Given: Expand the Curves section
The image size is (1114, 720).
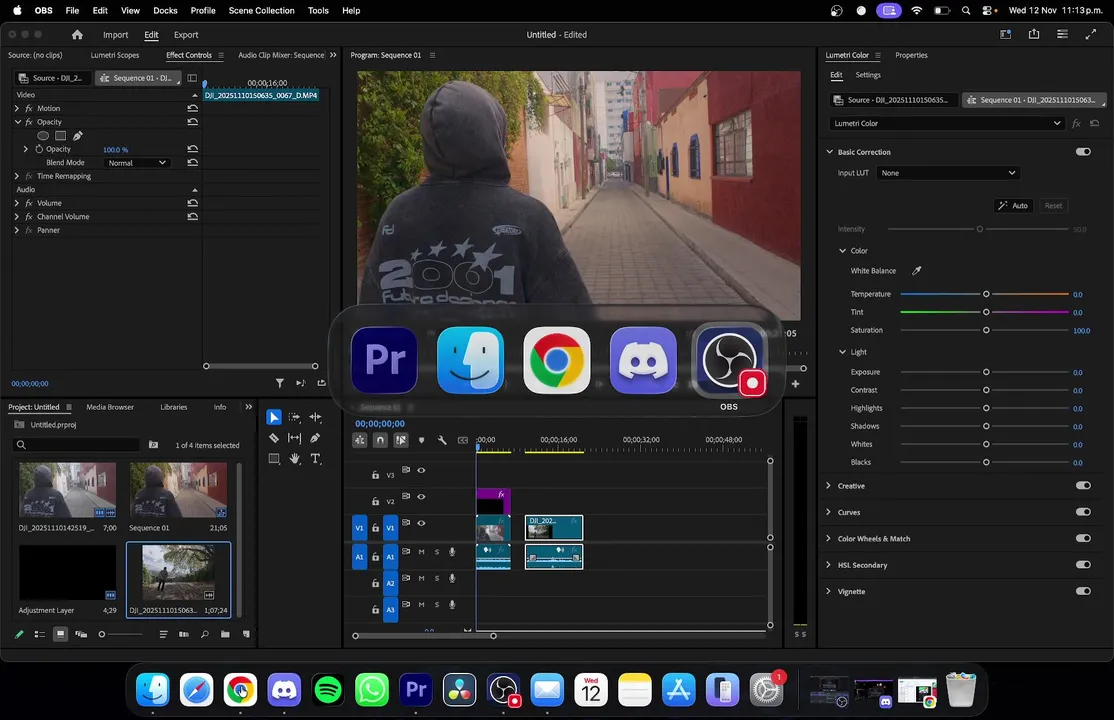Looking at the screenshot, I should pos(828,512).
